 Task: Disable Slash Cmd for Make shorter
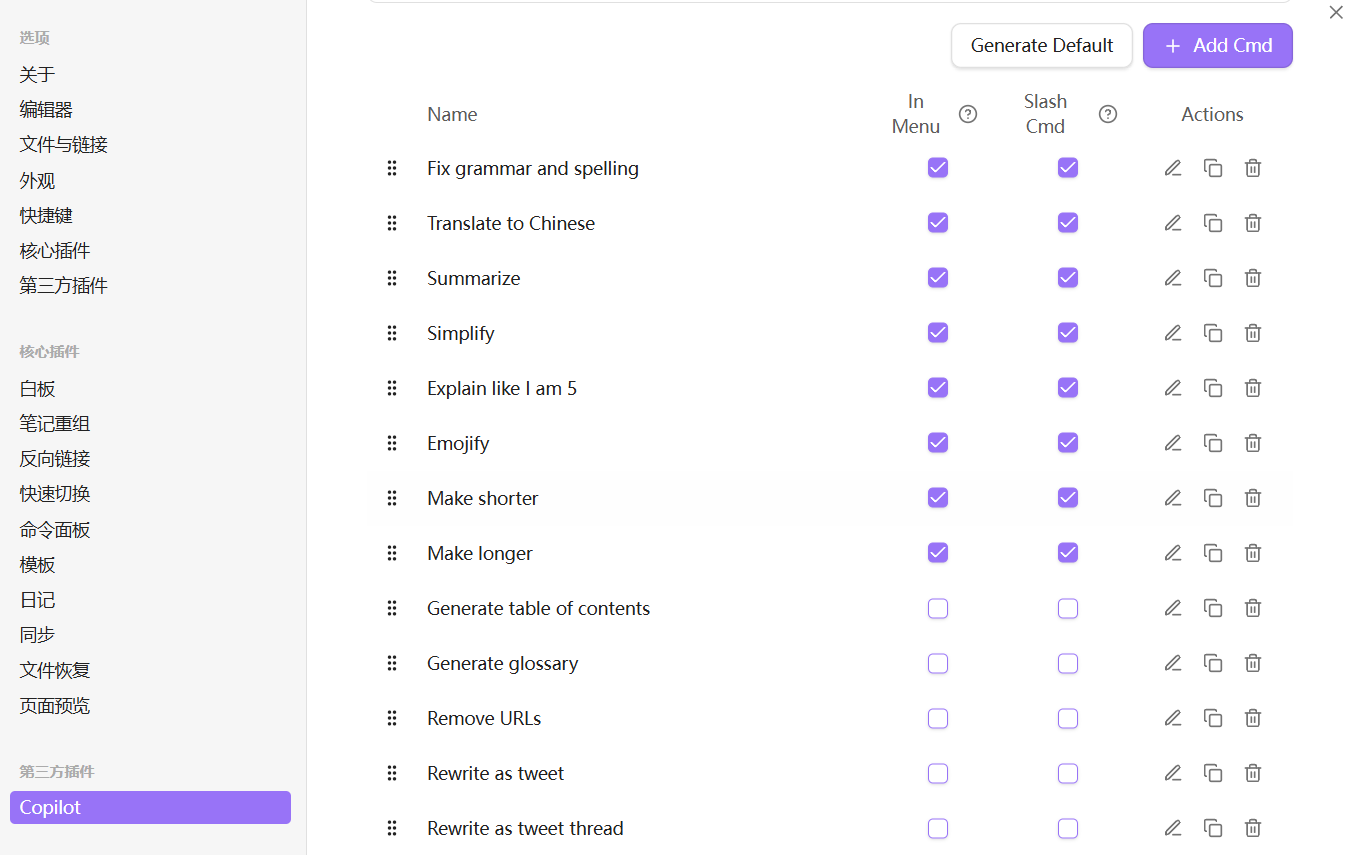[x=1068, y=498]
